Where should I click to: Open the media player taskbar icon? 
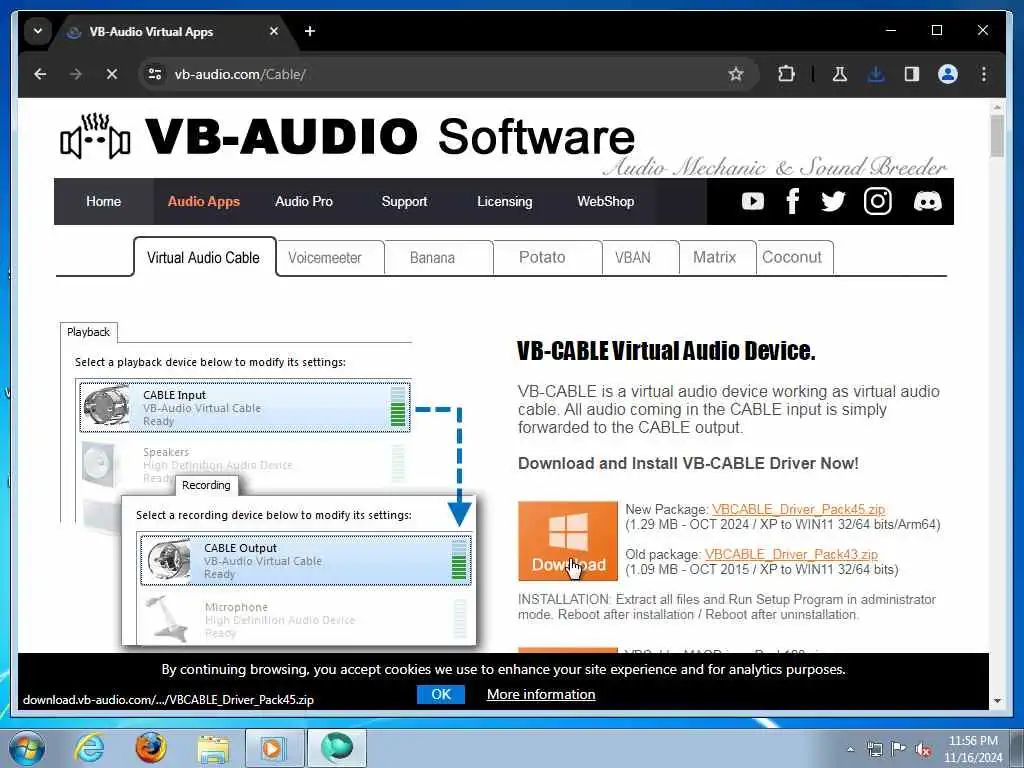tap(274, 748)
